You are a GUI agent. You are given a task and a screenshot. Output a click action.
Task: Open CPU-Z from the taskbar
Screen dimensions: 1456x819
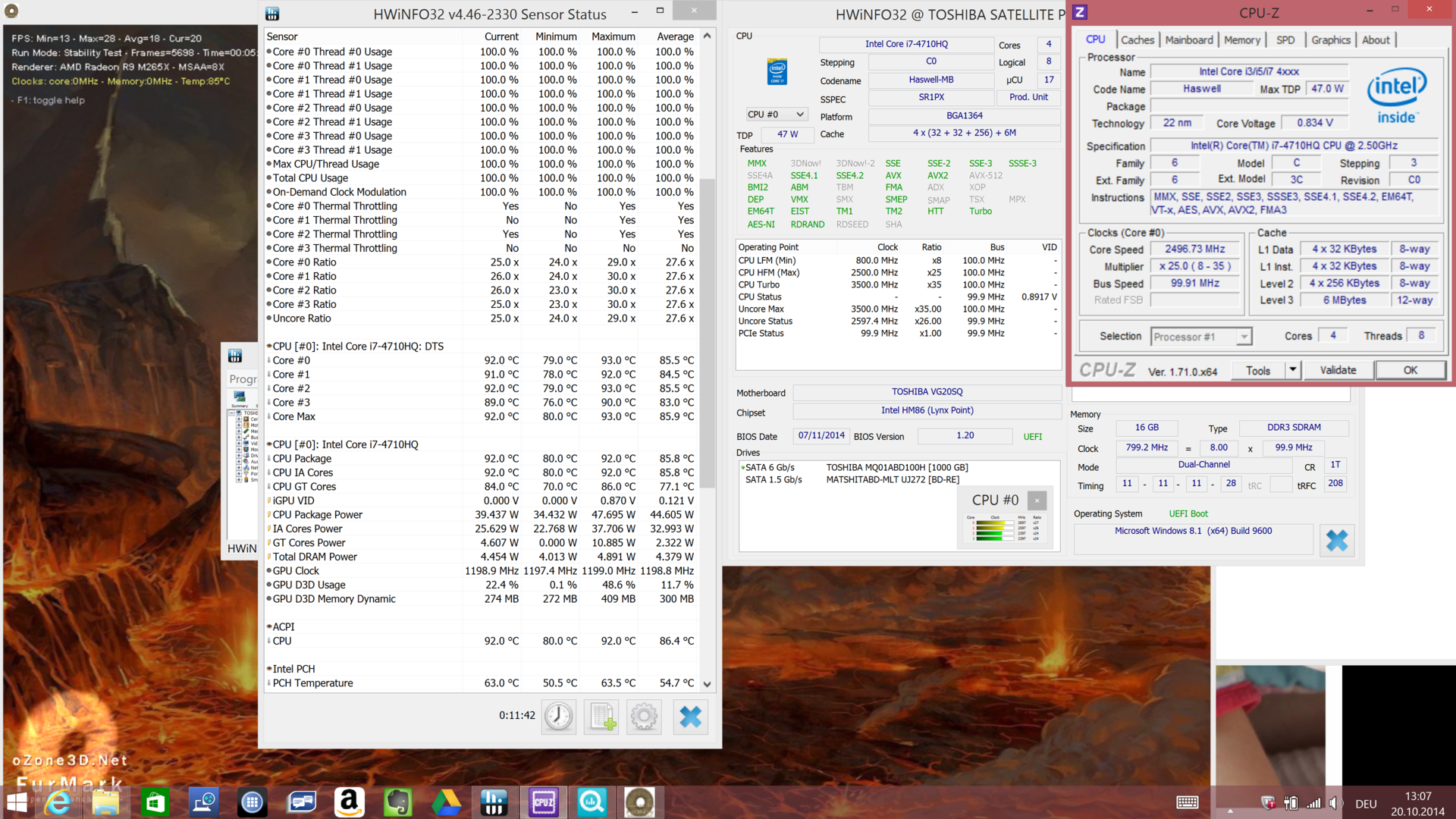coord(544,802)
